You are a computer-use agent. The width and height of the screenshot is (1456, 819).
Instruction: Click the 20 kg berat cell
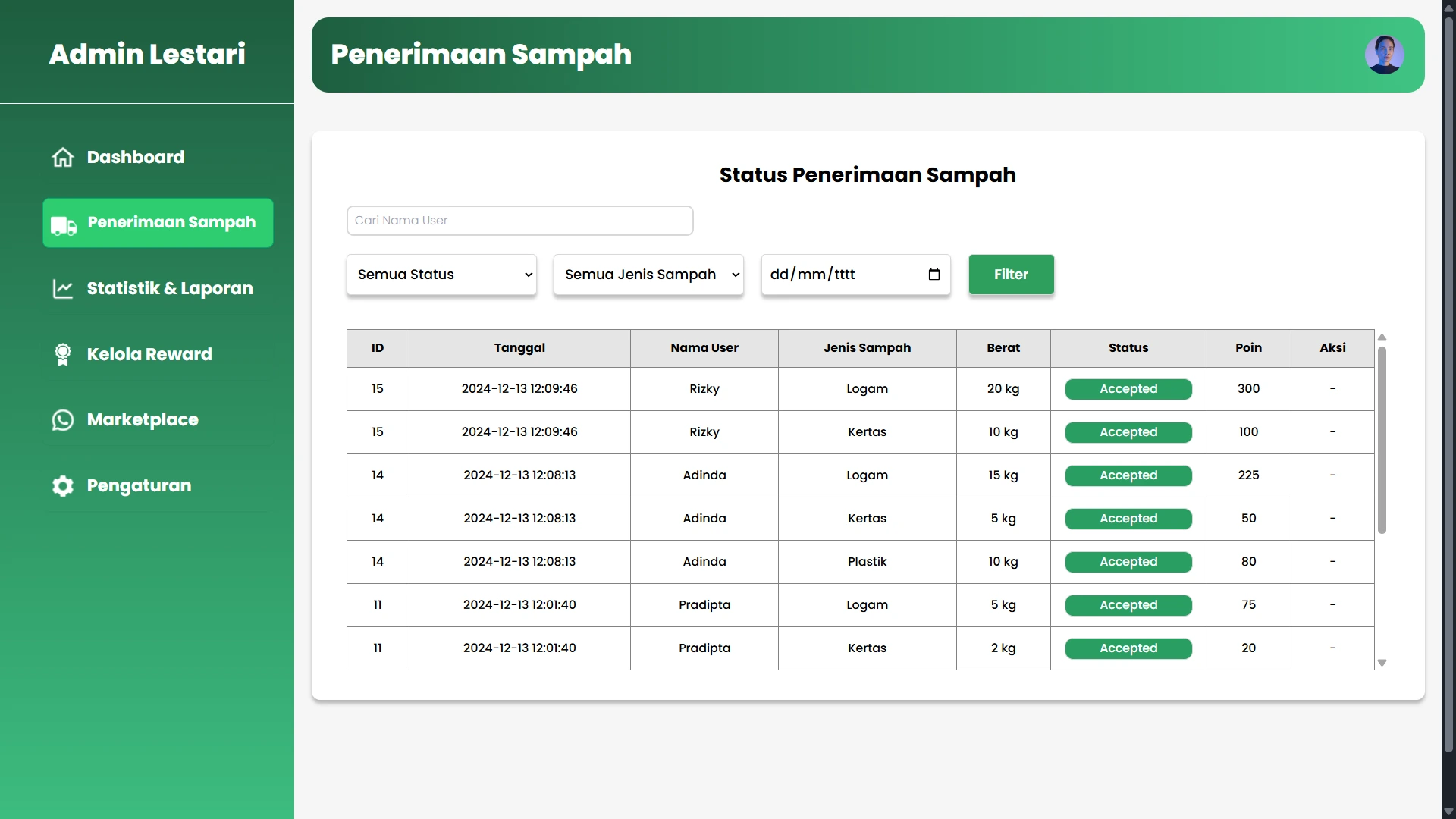[1003, 389]
